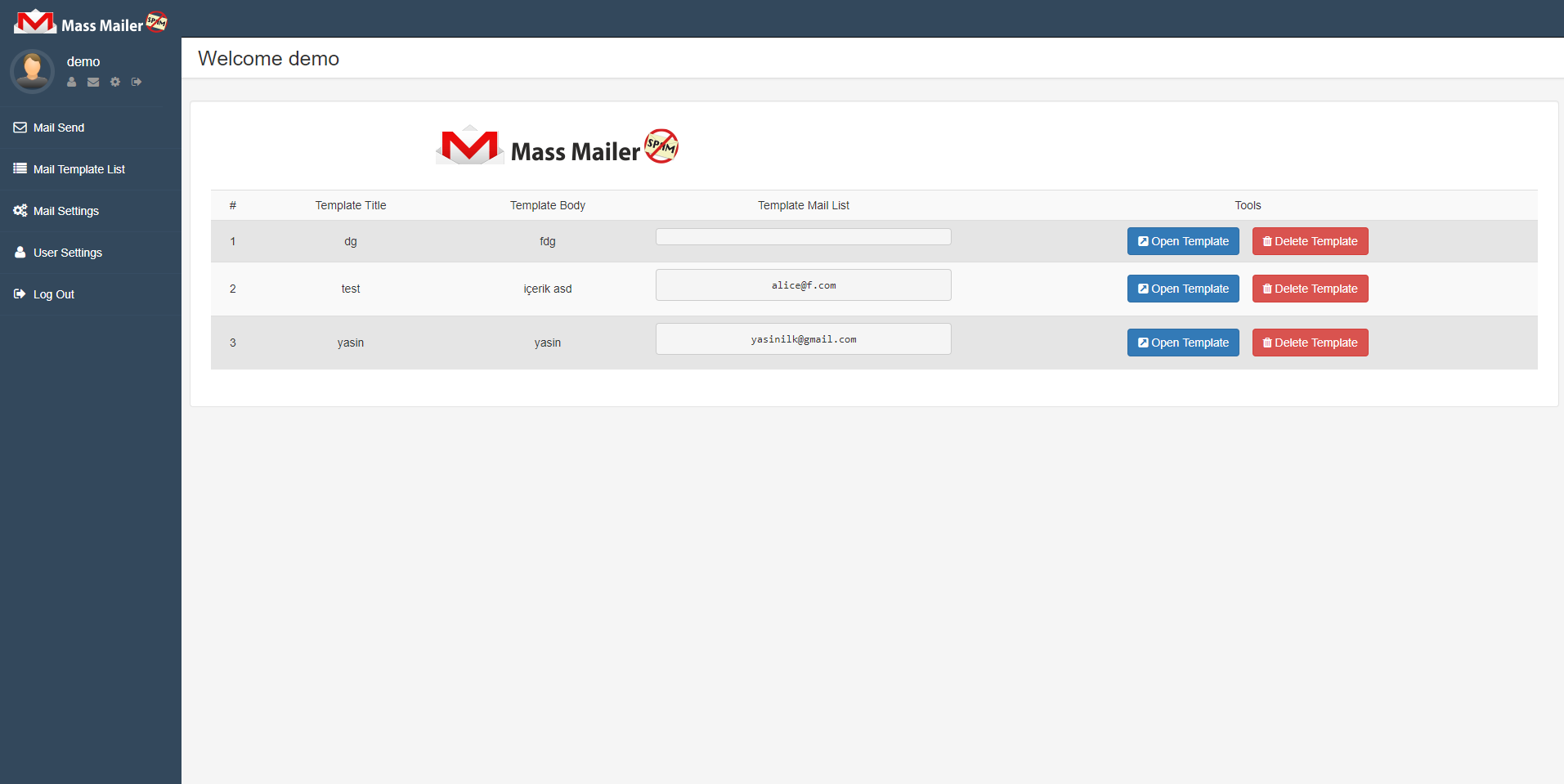Click the person icon beside User Settings
This screenshot has height=784, width=1564.
point(20,252)
